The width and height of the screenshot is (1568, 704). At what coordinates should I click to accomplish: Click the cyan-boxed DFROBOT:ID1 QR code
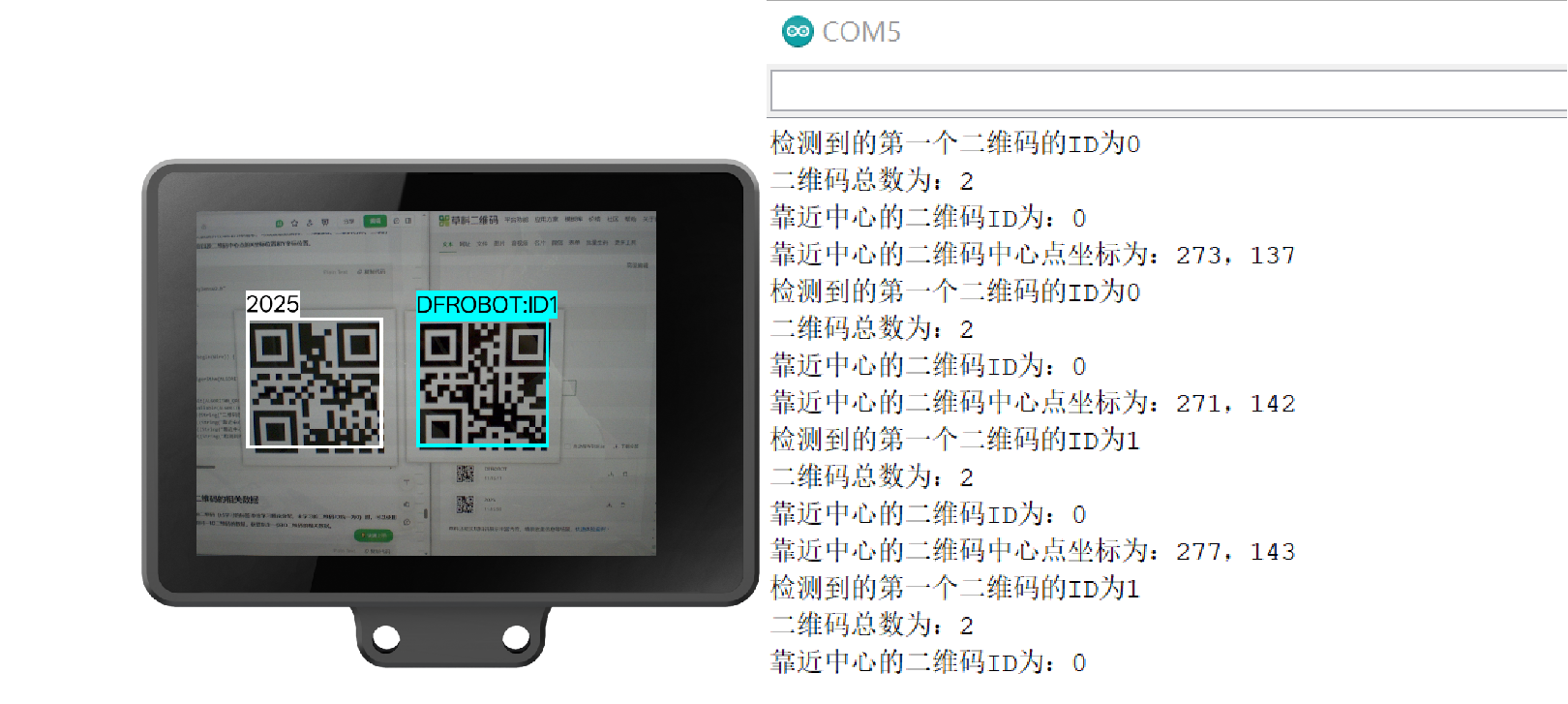pos(483,383)
